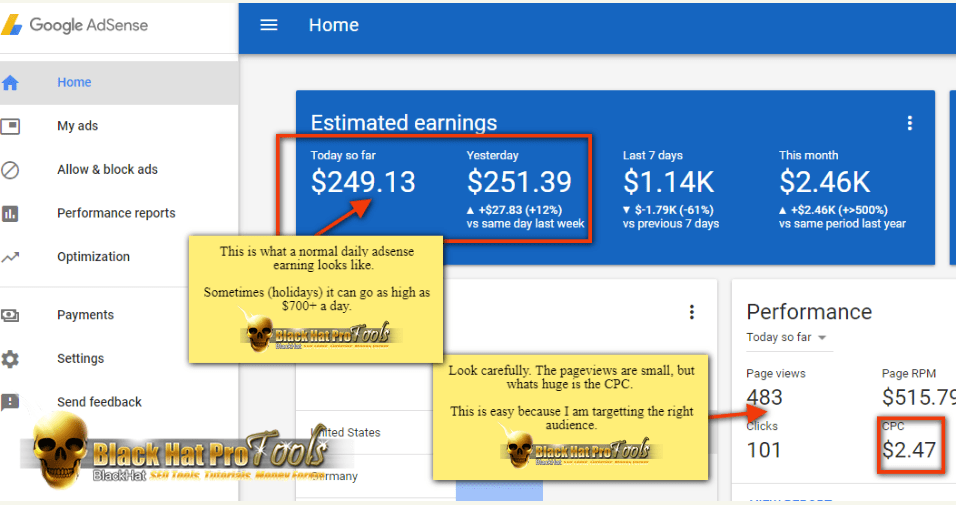Expand the 'Today so far' period dropdown
Viewport: 956px width, 505px height.
pos(787,338)
